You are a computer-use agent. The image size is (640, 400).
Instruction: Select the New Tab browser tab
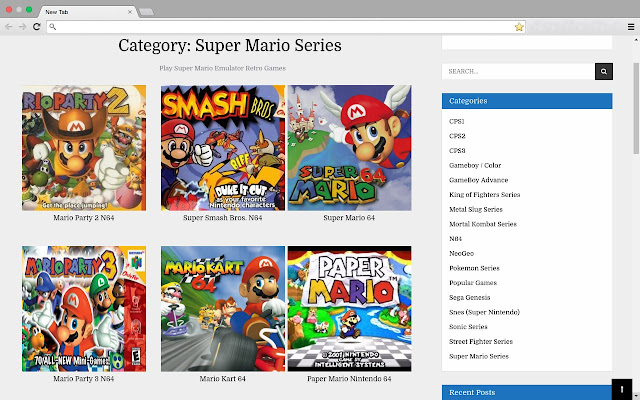[x=87, y=12]
